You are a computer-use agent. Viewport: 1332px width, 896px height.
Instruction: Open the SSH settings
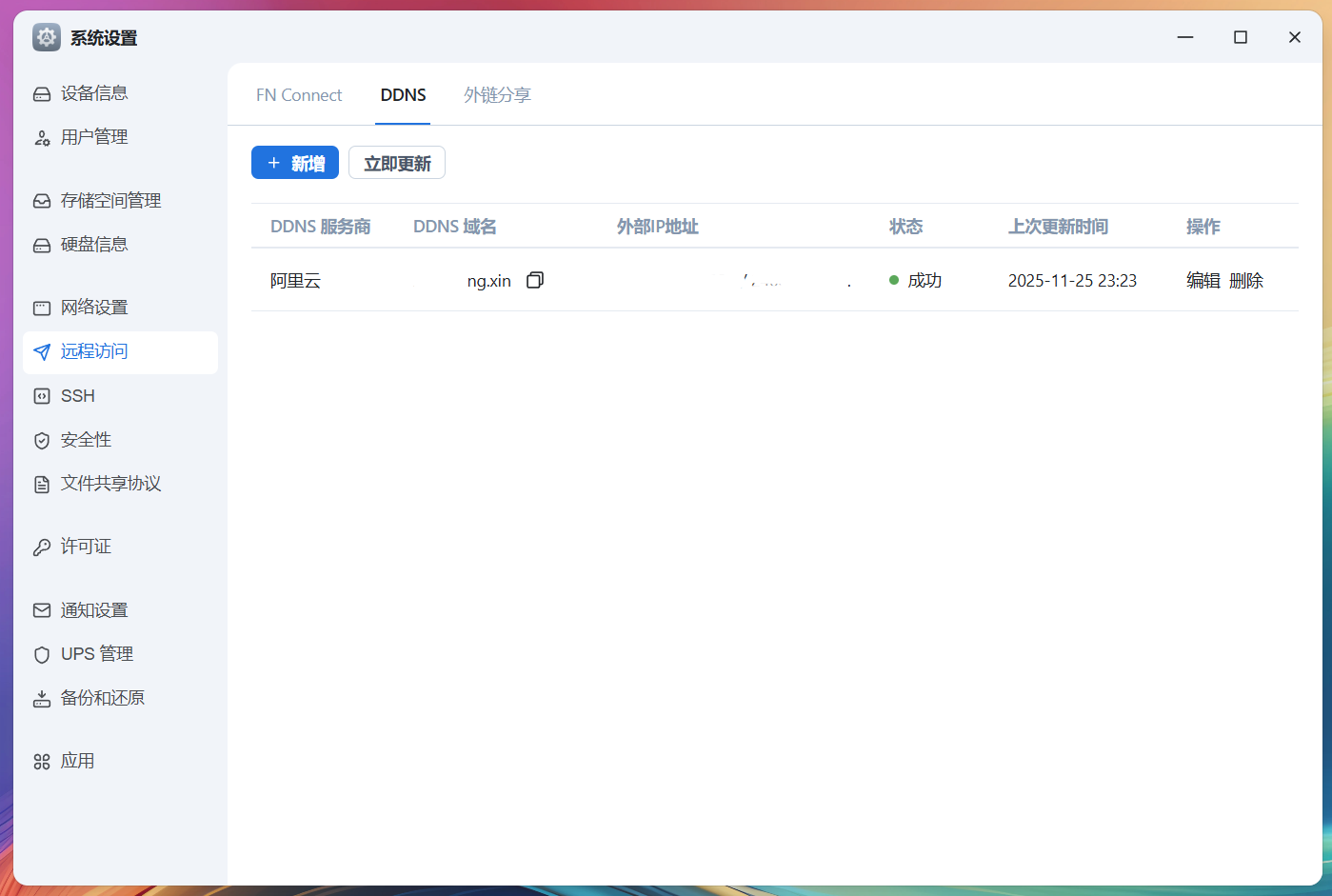click(x=120, y=396)
